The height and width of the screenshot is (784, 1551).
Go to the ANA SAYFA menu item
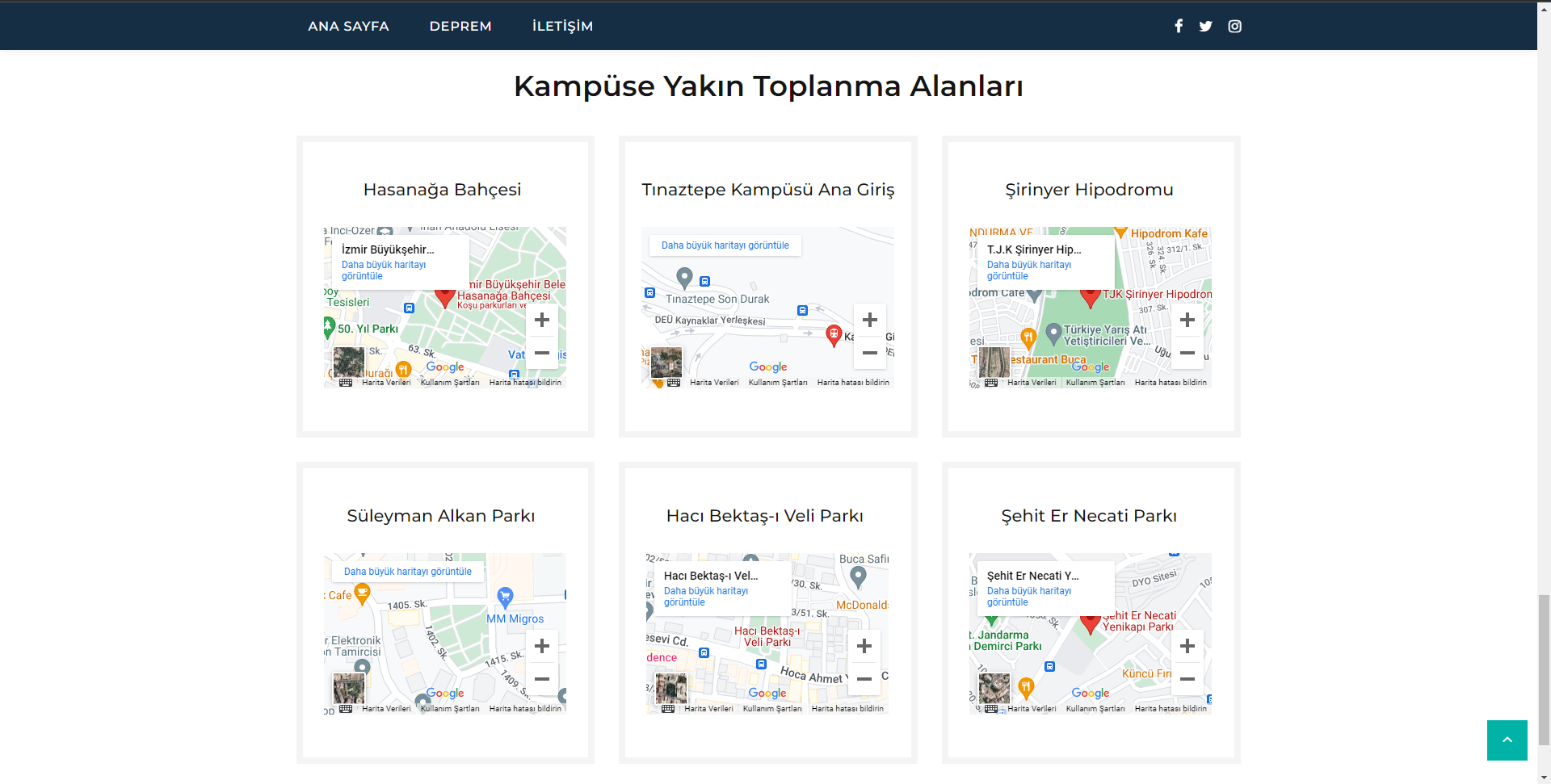click(x=348, y=26)
